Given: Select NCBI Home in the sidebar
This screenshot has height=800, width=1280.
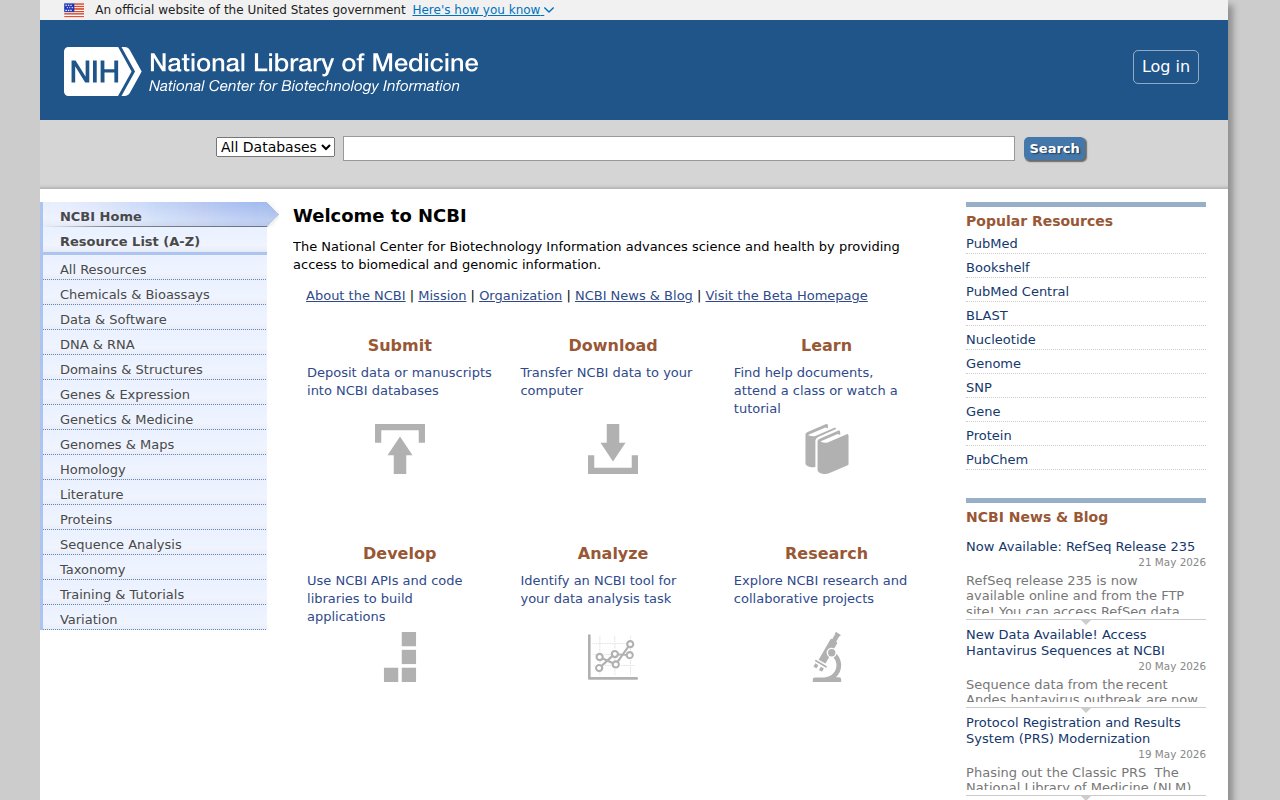Looking at the screenshot, I should click(155, 216).
